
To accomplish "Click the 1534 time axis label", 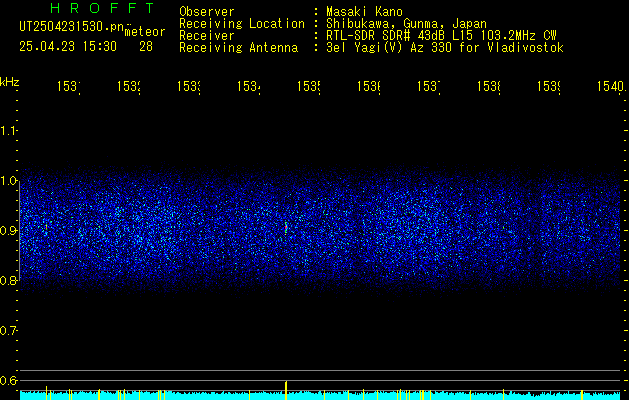I will point(249,87).
